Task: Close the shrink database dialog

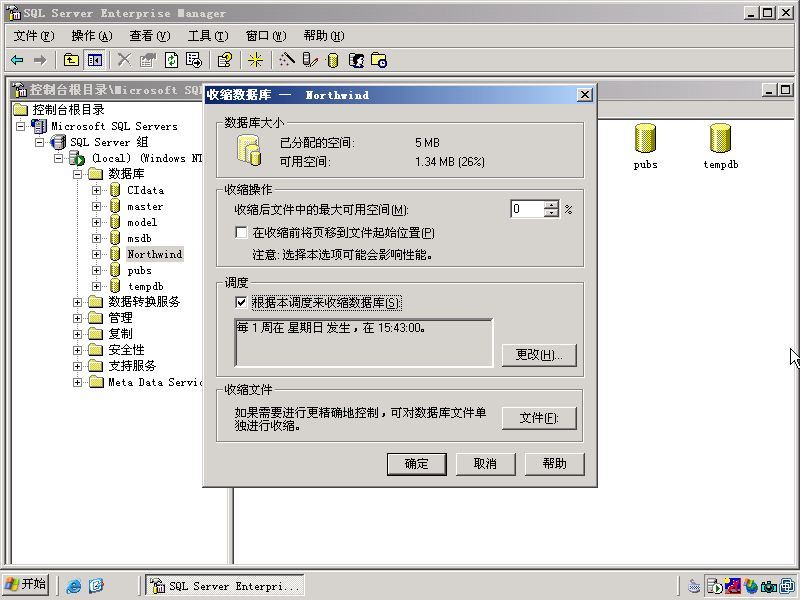Action: (x=585, y=94)
